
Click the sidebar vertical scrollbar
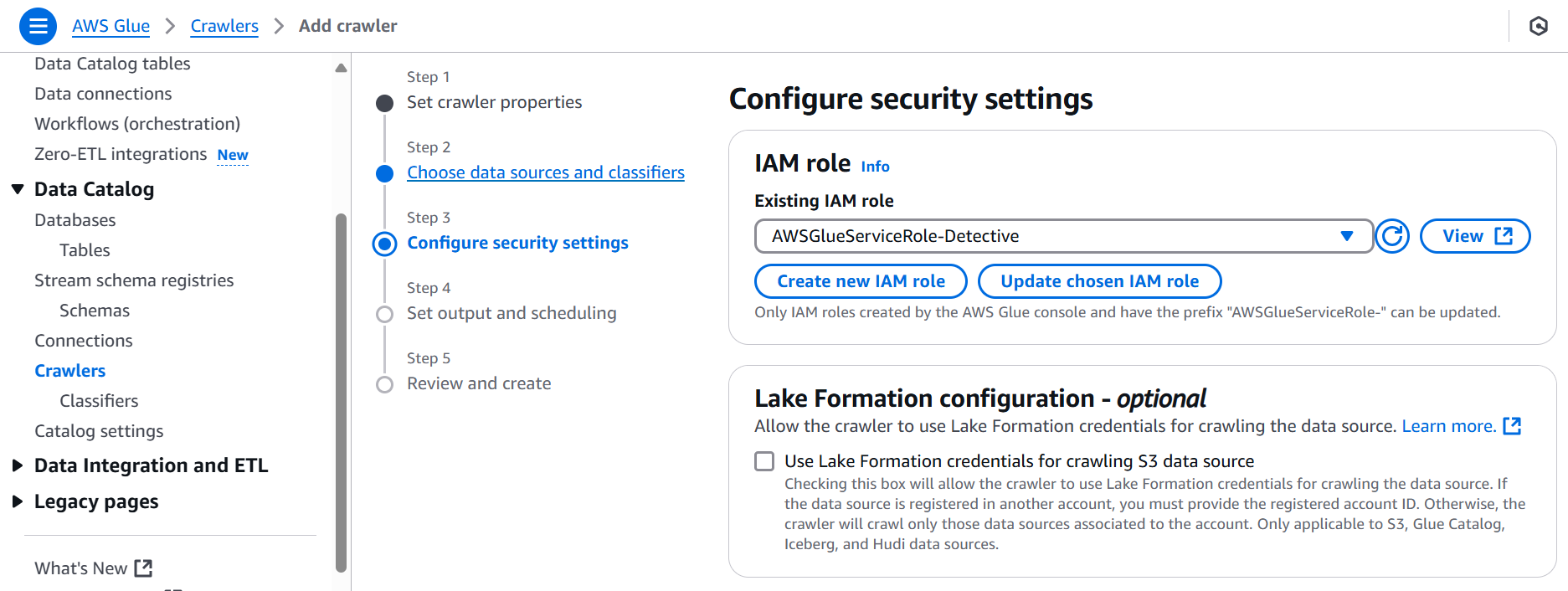click(x=341, y=393)
